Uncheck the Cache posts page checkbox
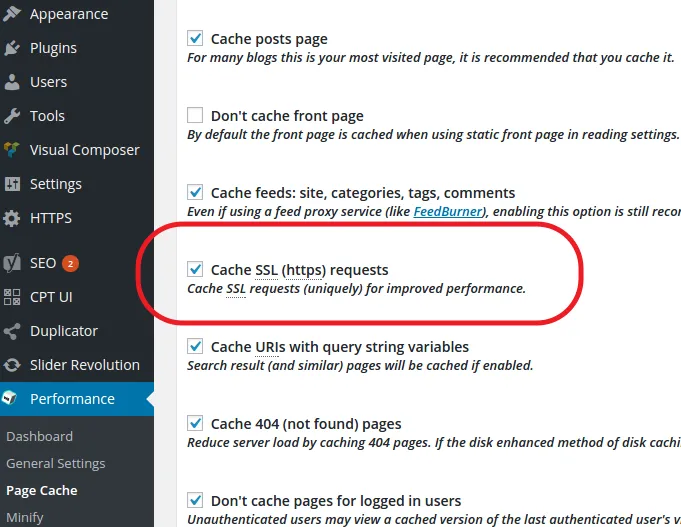This screenshot has width=681, height=527. tap(195, 39)
